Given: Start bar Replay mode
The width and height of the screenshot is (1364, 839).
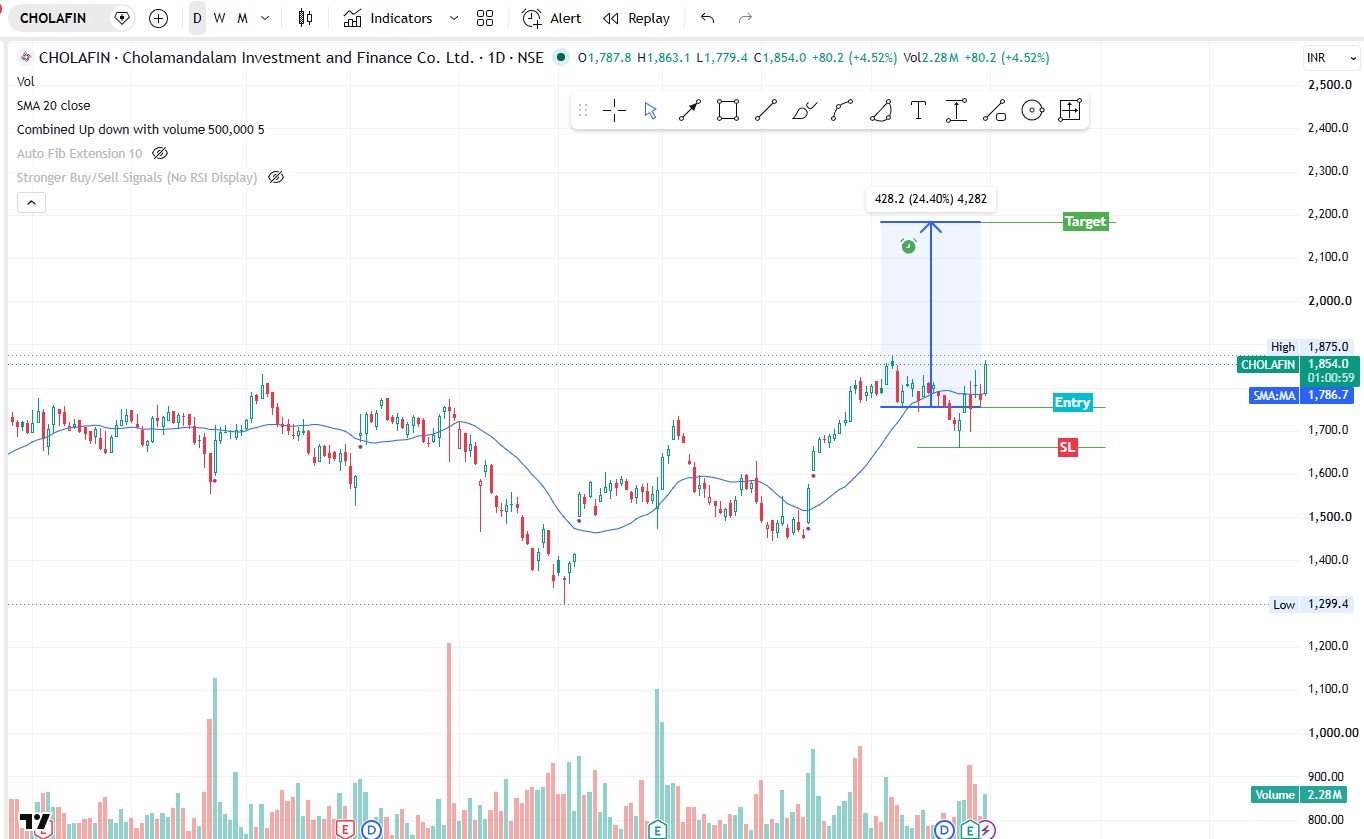Looking at the screenshot, I should click(x=636, y=18).
